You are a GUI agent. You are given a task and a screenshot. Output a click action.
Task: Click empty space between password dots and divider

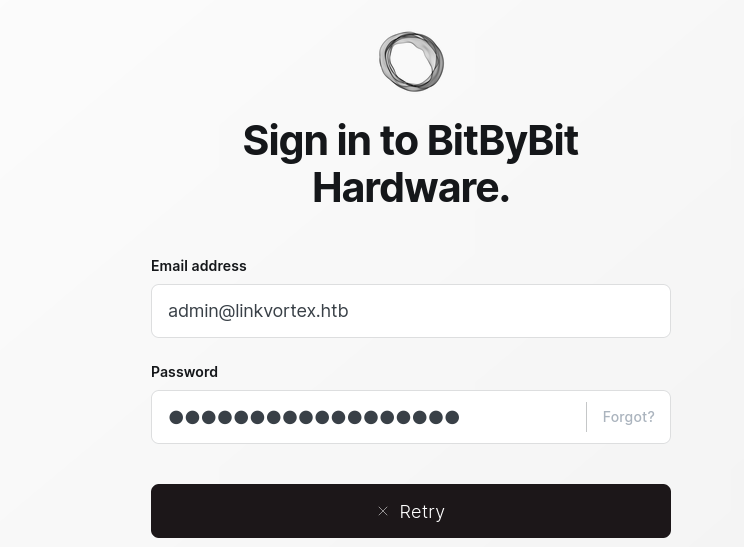(522, 417)
